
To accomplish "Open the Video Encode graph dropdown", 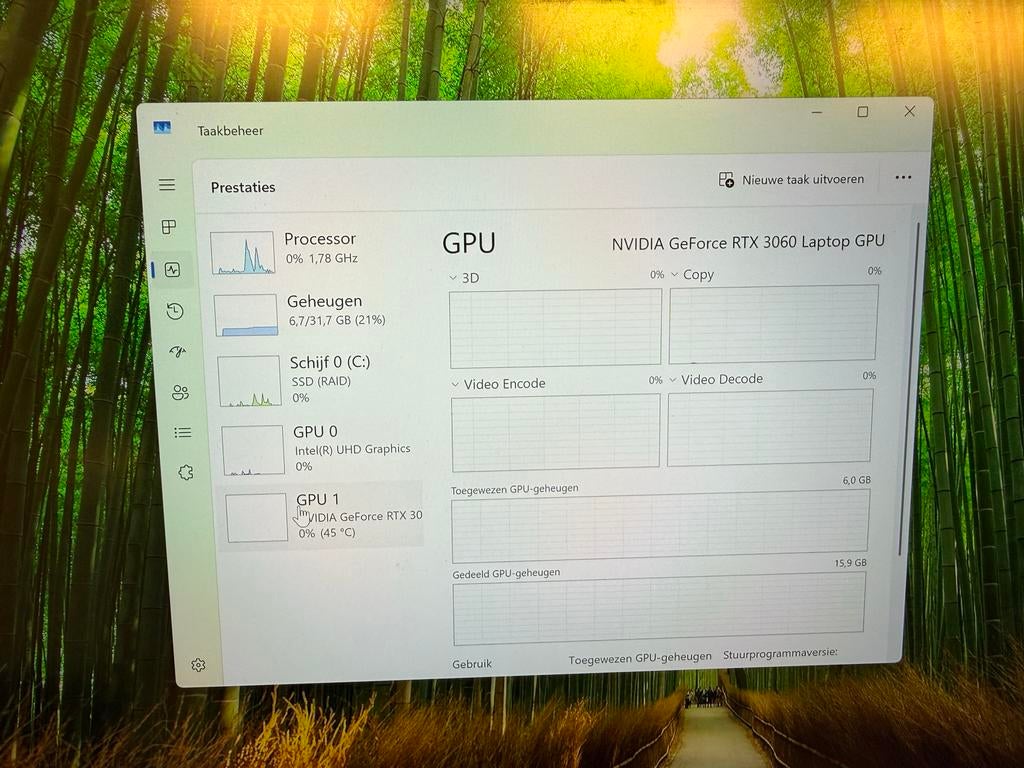I will point(456,385).
